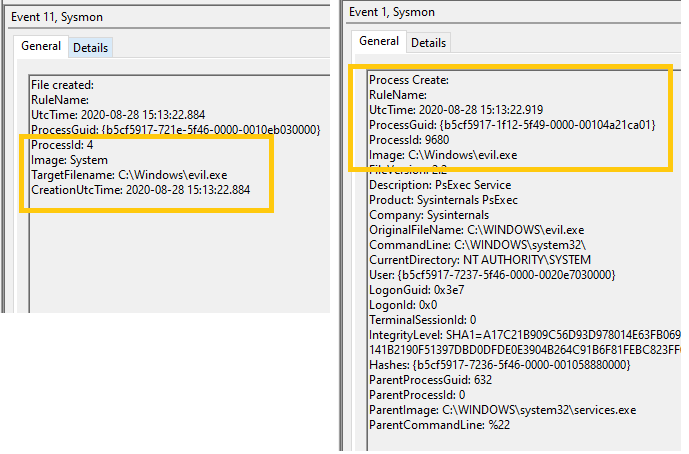Click the 'File created:' line
689x454 pixels.
coord(62,85)
